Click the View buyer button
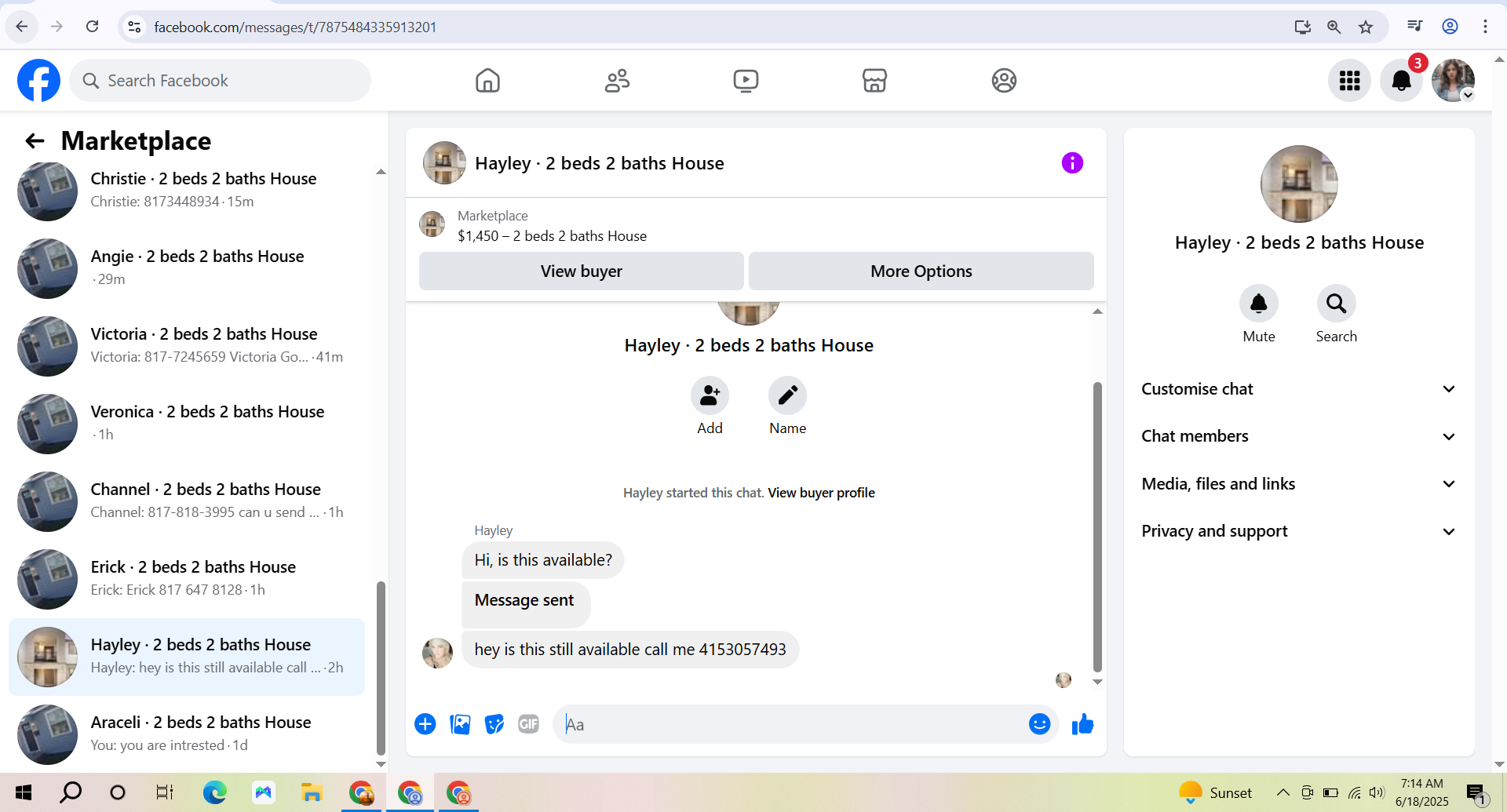Screen dimensions: 1507x812 tap(581, 271)
